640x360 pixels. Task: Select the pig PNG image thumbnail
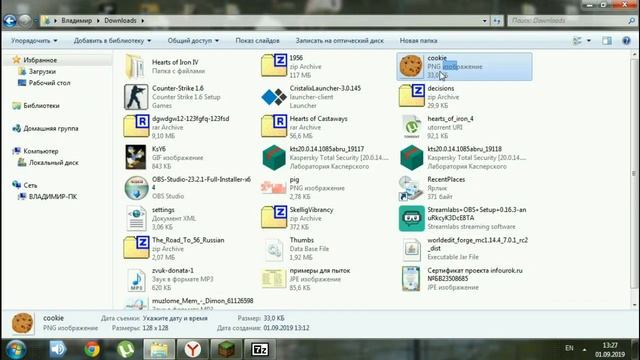pos(273,188)
